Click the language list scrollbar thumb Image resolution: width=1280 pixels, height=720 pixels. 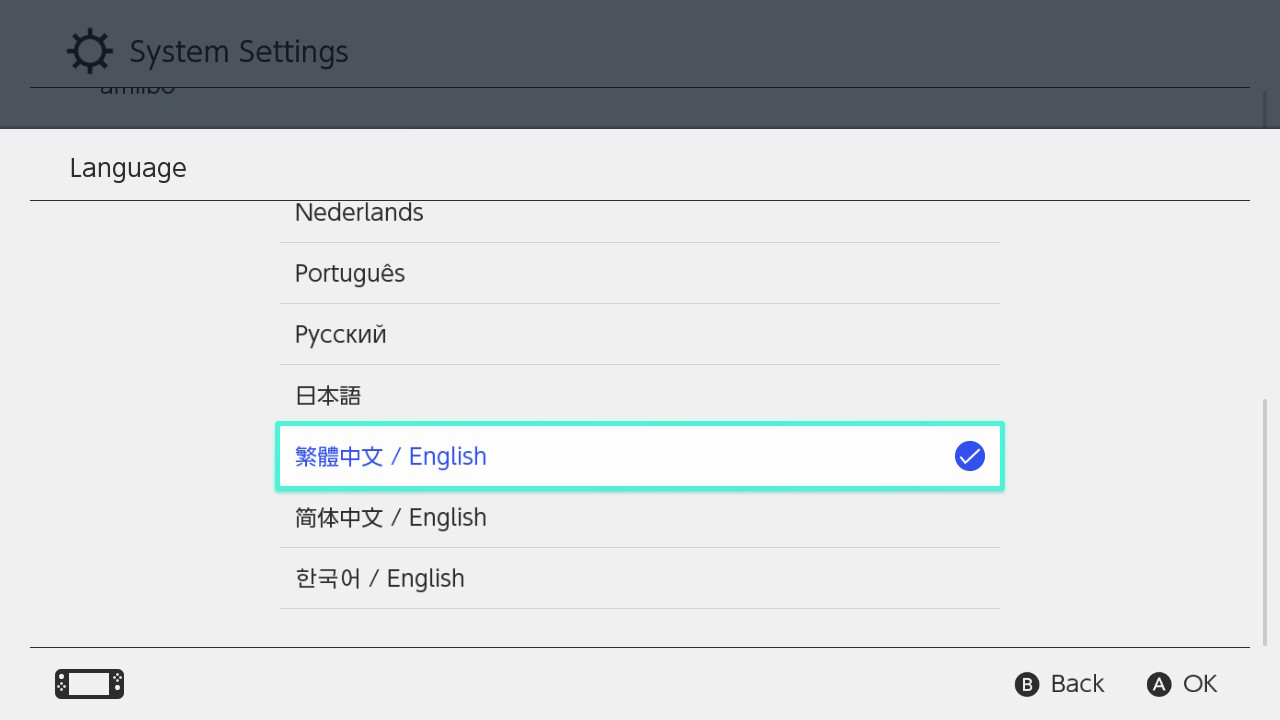[1265, 520]
